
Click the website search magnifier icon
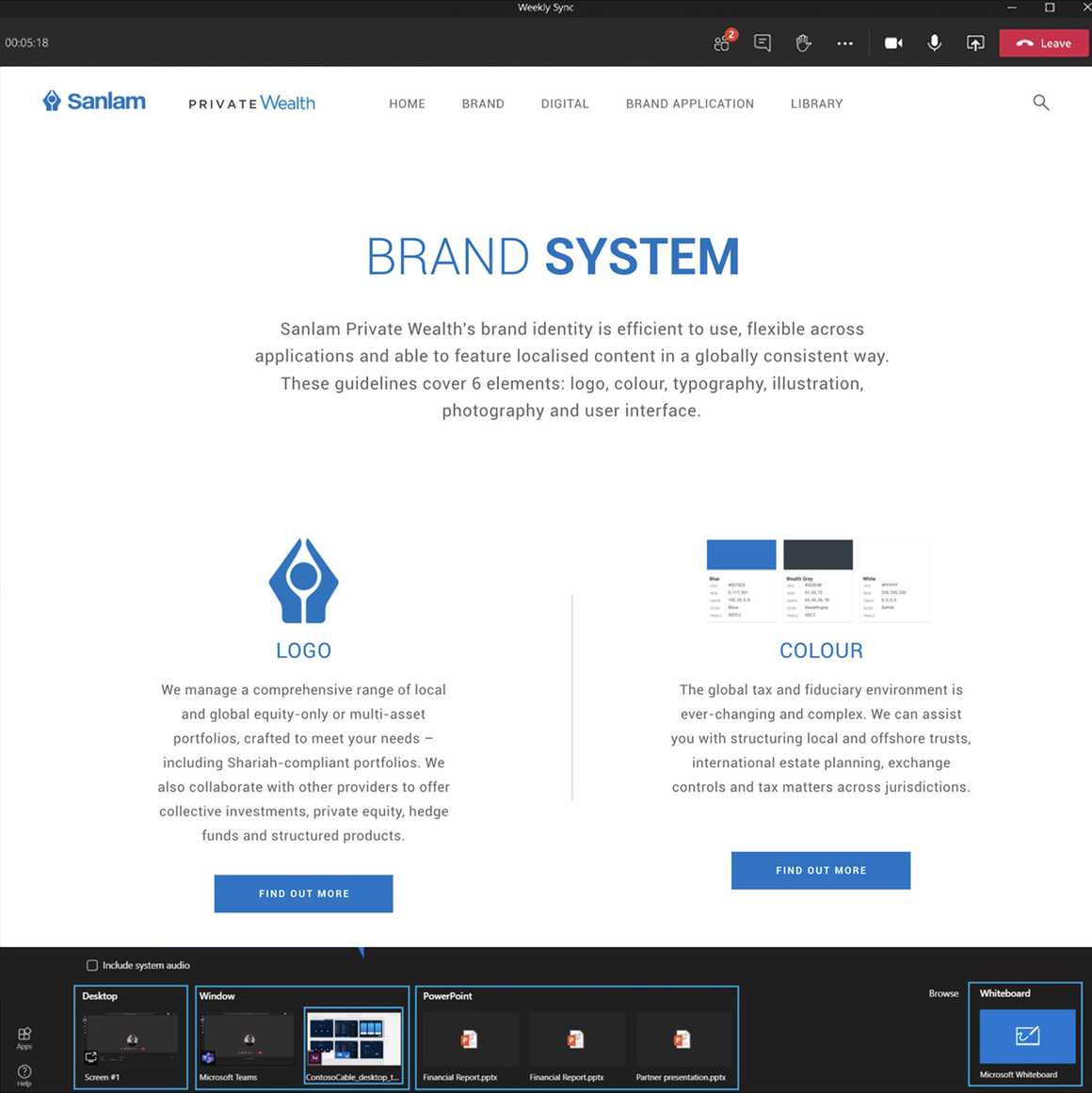pos(1040,103)
